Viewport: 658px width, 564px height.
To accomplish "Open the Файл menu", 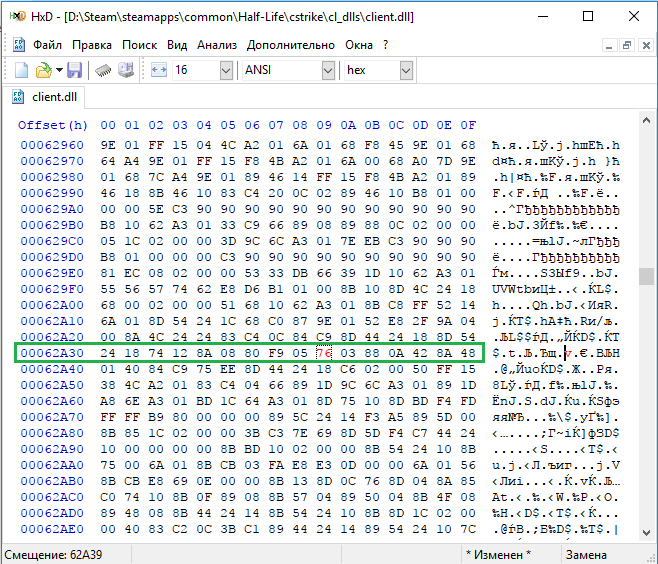I will pos(47,45).
